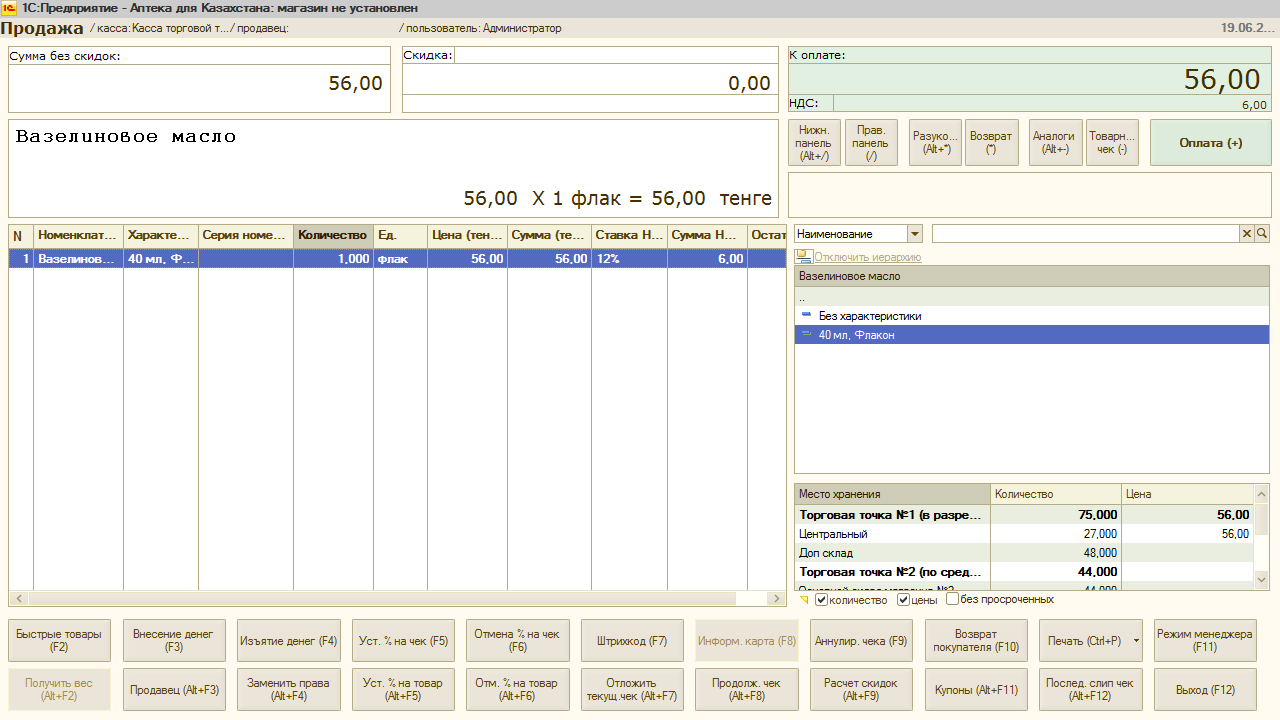Screen dimensions: 1280x720
Task: Click the 1C application icon in title bar
Action: [9, 8]
